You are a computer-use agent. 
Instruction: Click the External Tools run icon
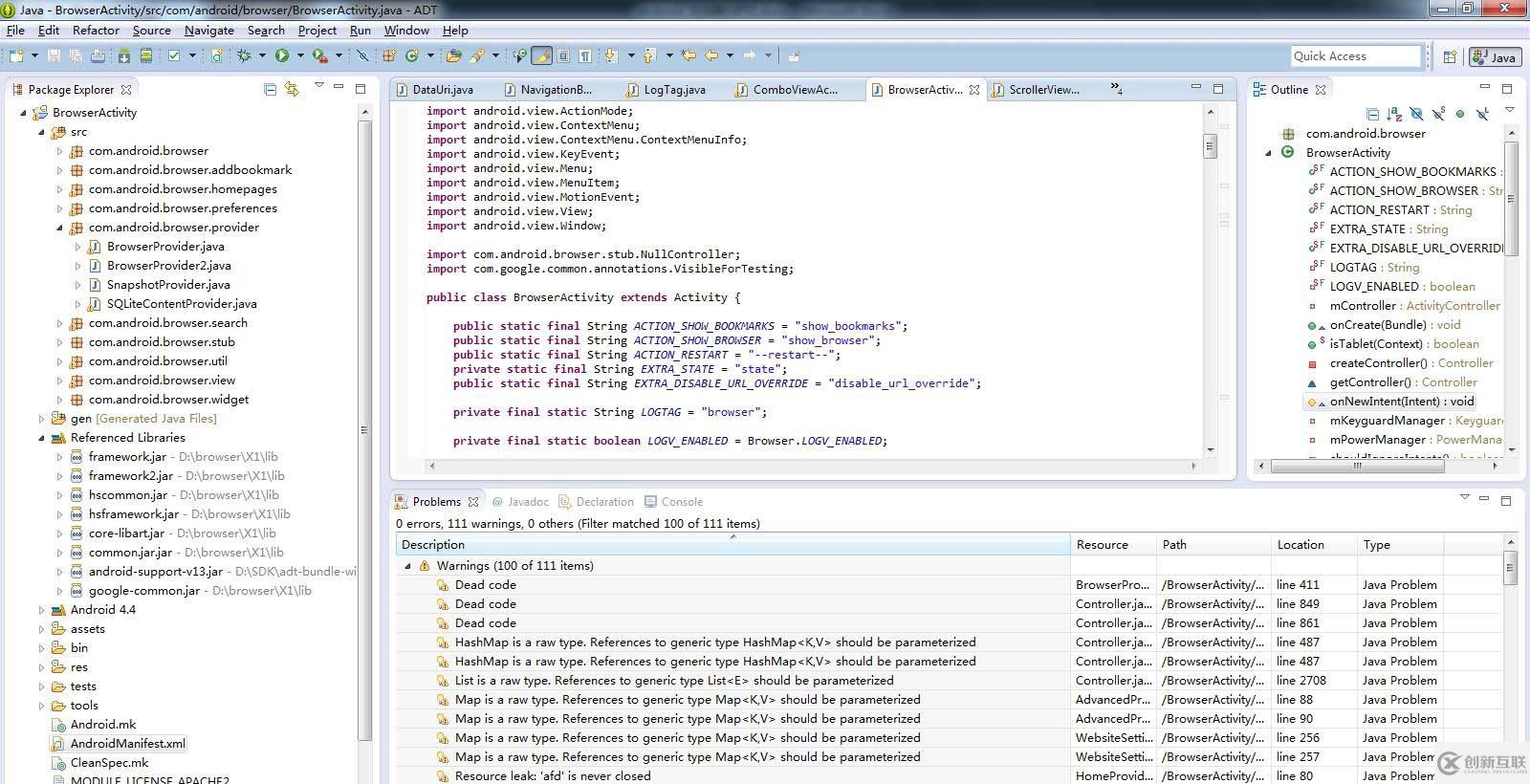320,55
